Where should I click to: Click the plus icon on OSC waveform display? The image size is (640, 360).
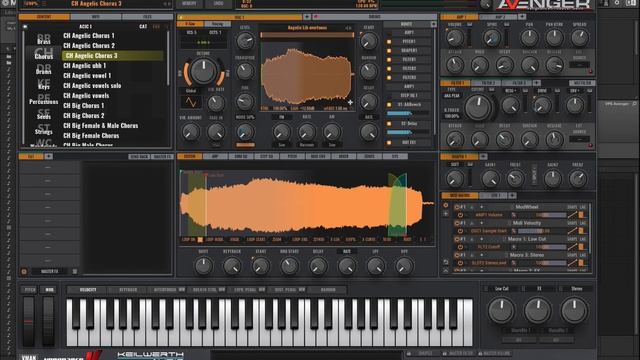tap(350, 102)
